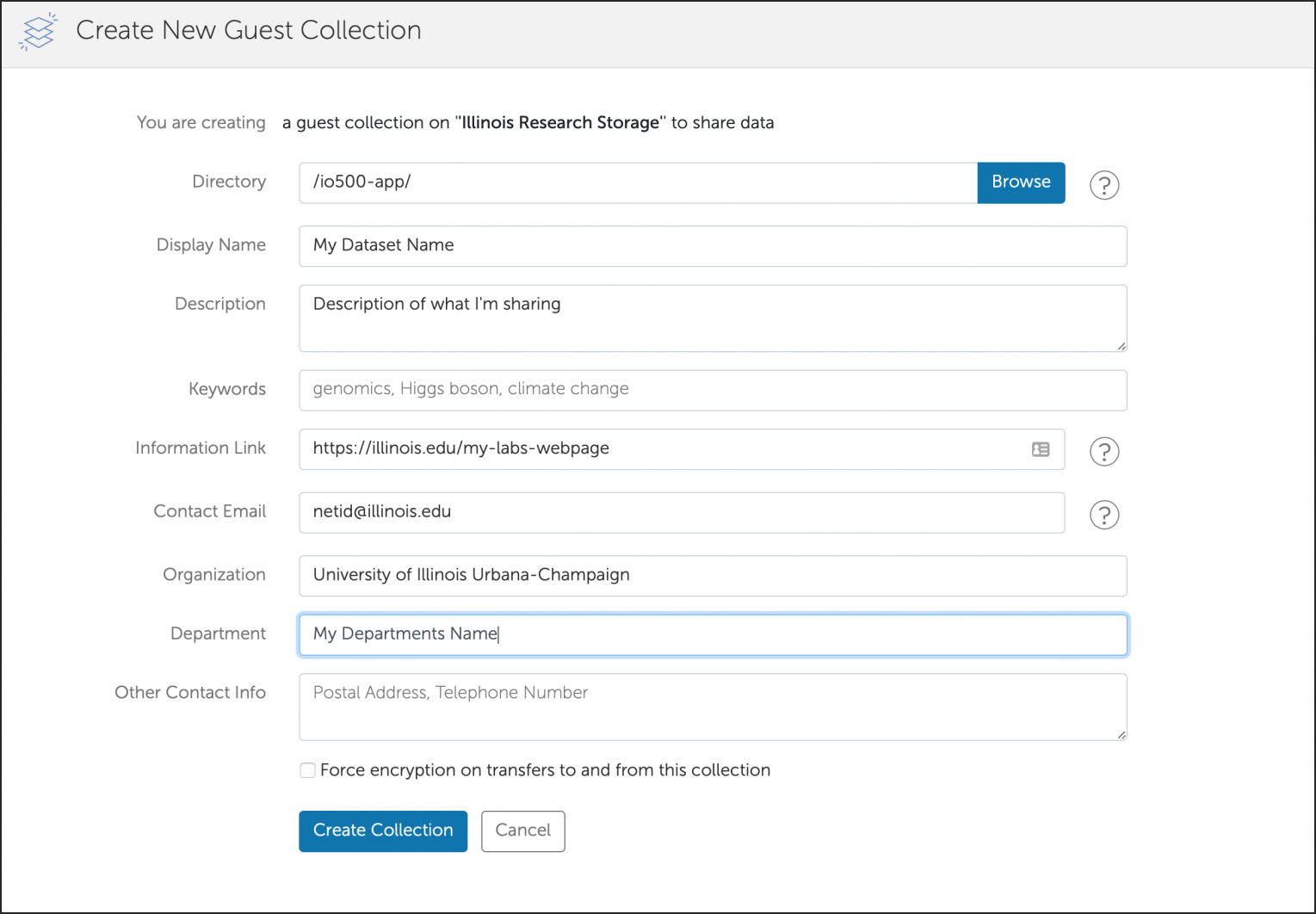
Task: Open help for the Directory field
Action: (1103, 185)
